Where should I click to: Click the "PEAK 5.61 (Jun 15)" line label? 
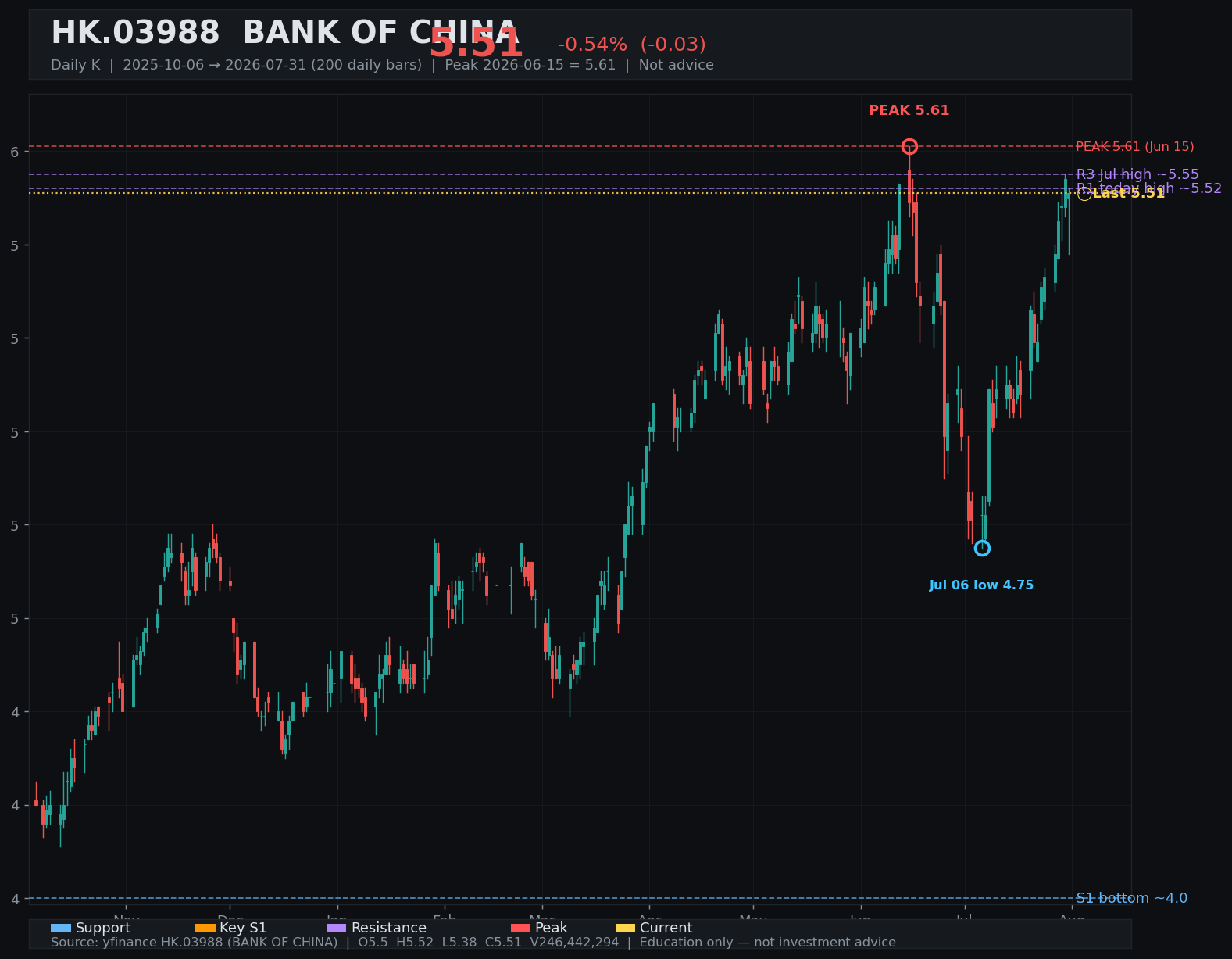click(1135, 147)
